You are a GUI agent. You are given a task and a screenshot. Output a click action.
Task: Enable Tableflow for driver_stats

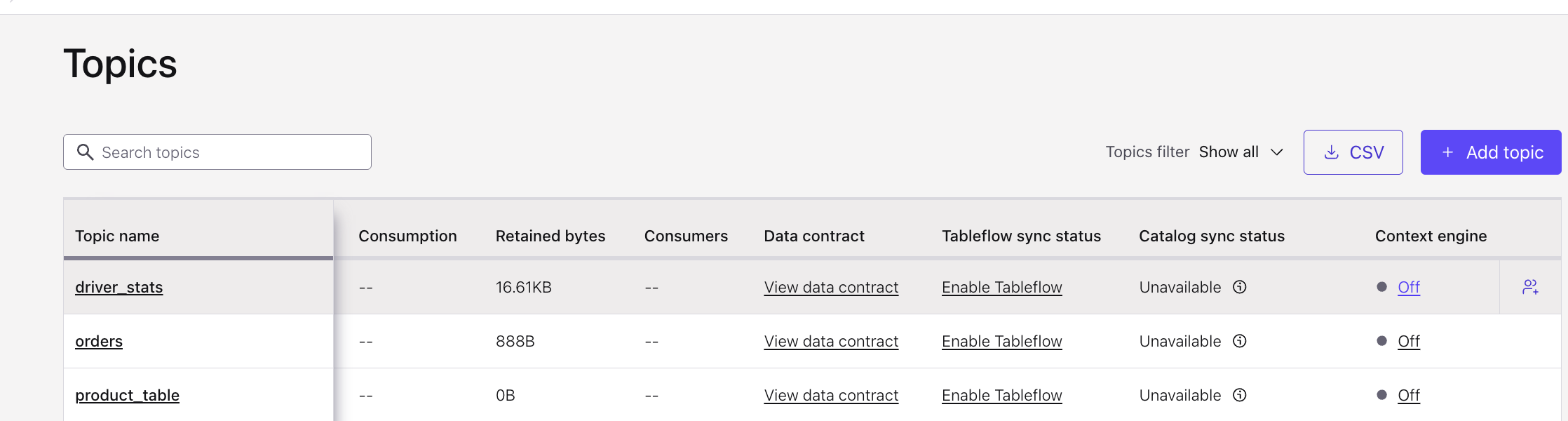[x=1002, y=287]
